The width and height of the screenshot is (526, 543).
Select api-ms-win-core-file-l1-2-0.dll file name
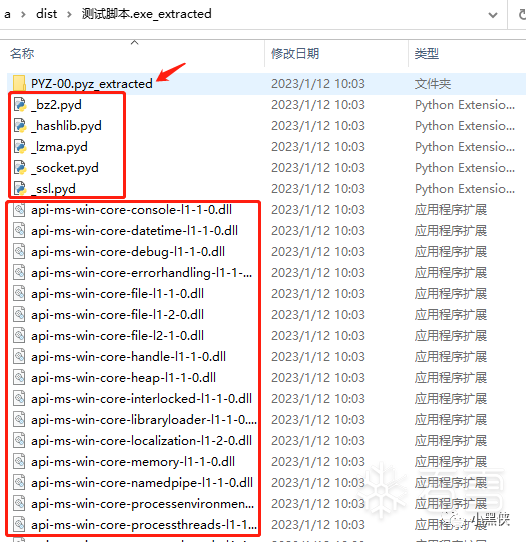(117, 315)
